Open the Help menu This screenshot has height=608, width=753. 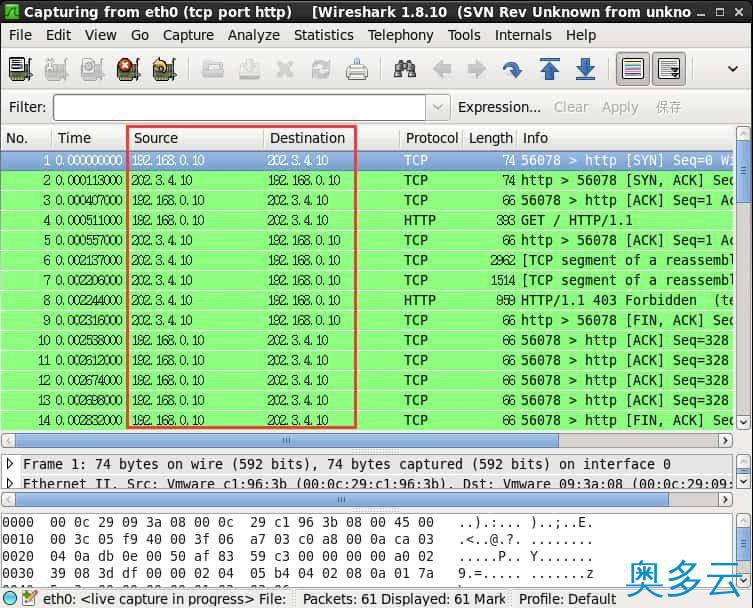581,35
